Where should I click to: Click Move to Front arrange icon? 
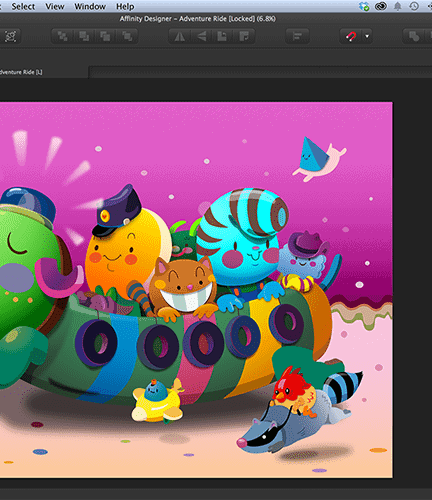(127, 36)
